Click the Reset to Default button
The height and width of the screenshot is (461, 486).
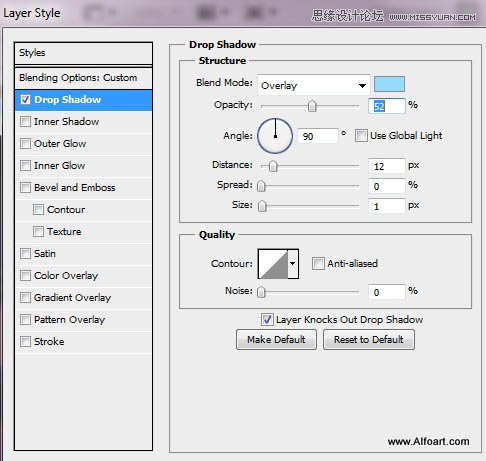click(369, 340)
